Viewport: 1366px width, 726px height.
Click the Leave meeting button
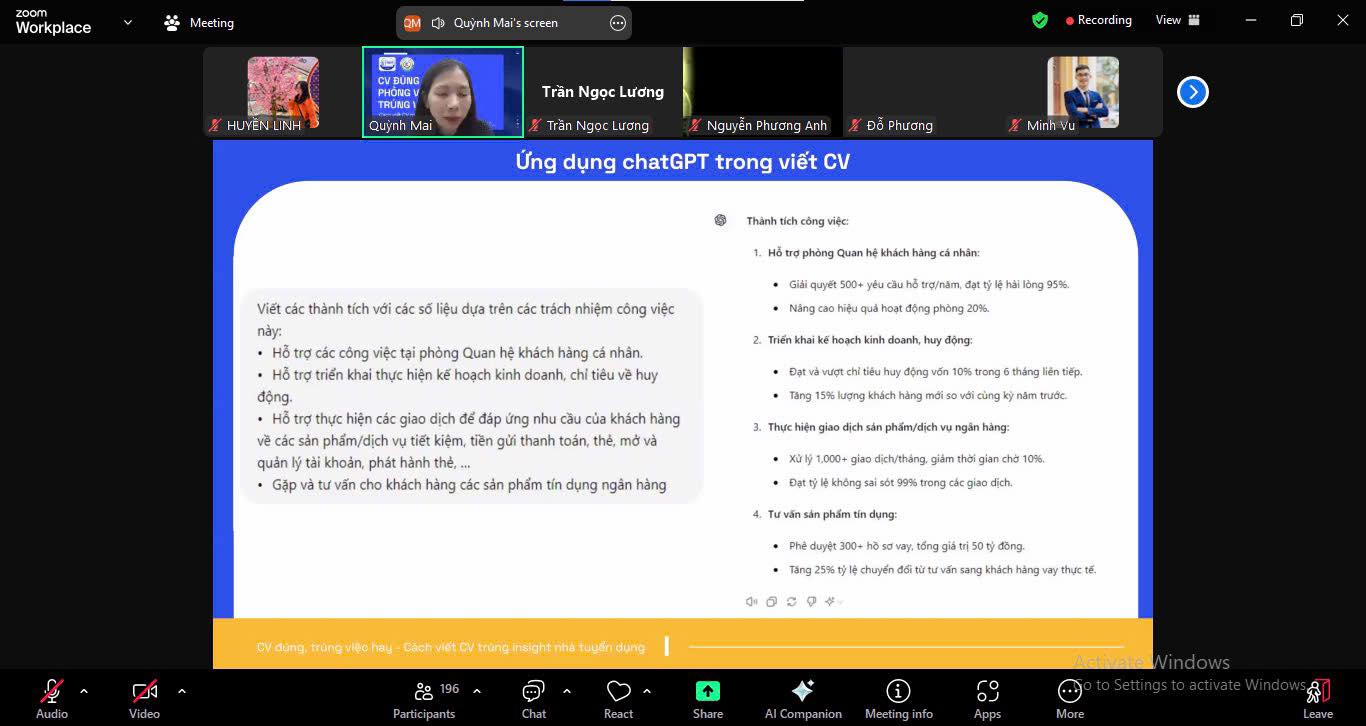(1317, 698)
